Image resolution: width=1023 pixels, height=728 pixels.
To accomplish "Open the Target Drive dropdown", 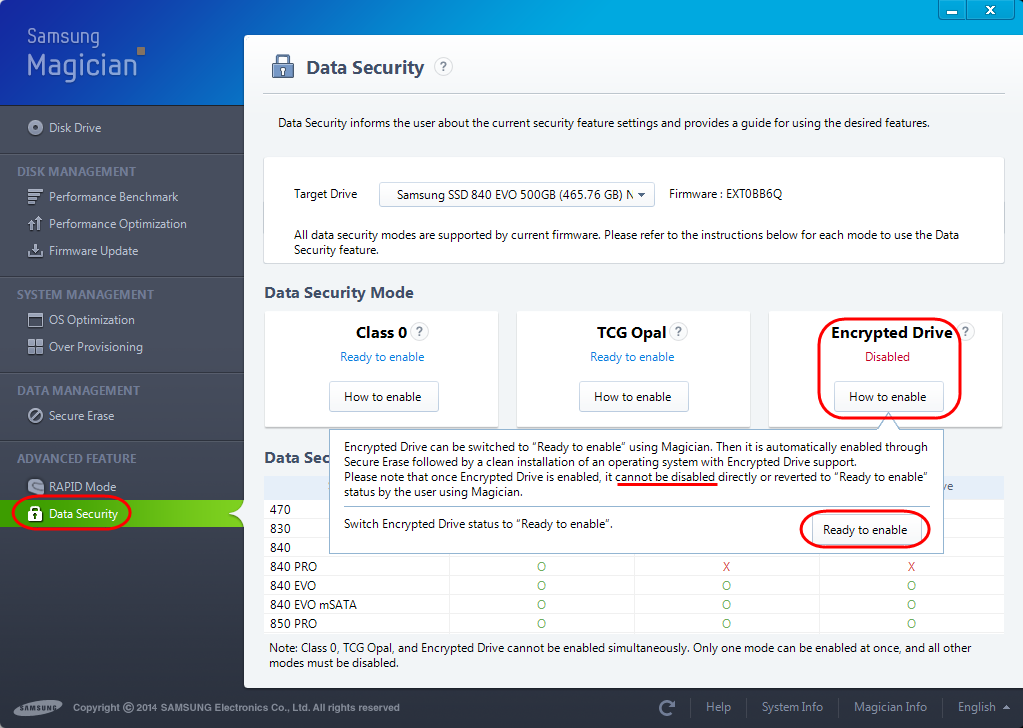I will click(517, 194).
